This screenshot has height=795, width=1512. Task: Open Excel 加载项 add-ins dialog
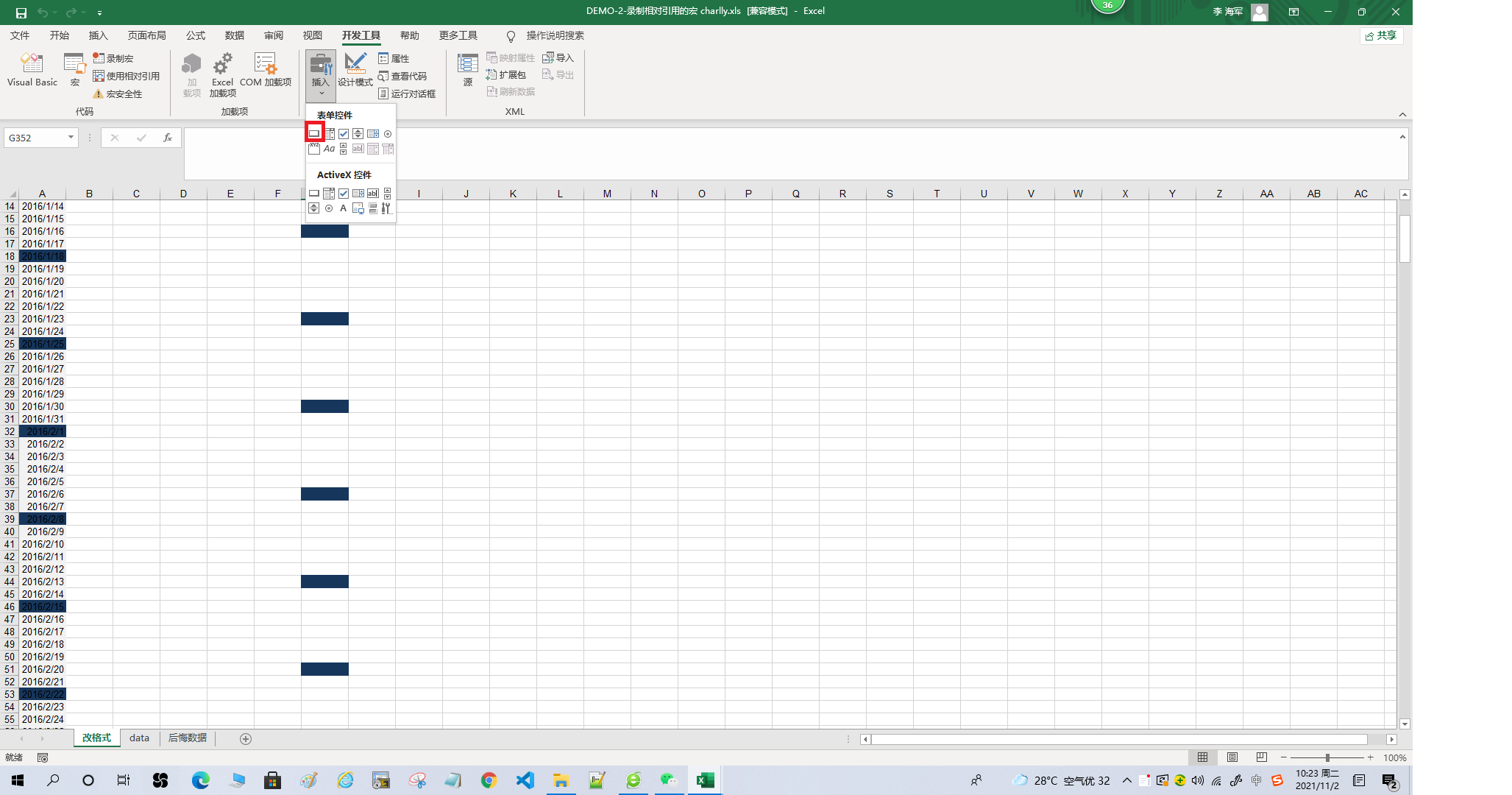[222, 74]
